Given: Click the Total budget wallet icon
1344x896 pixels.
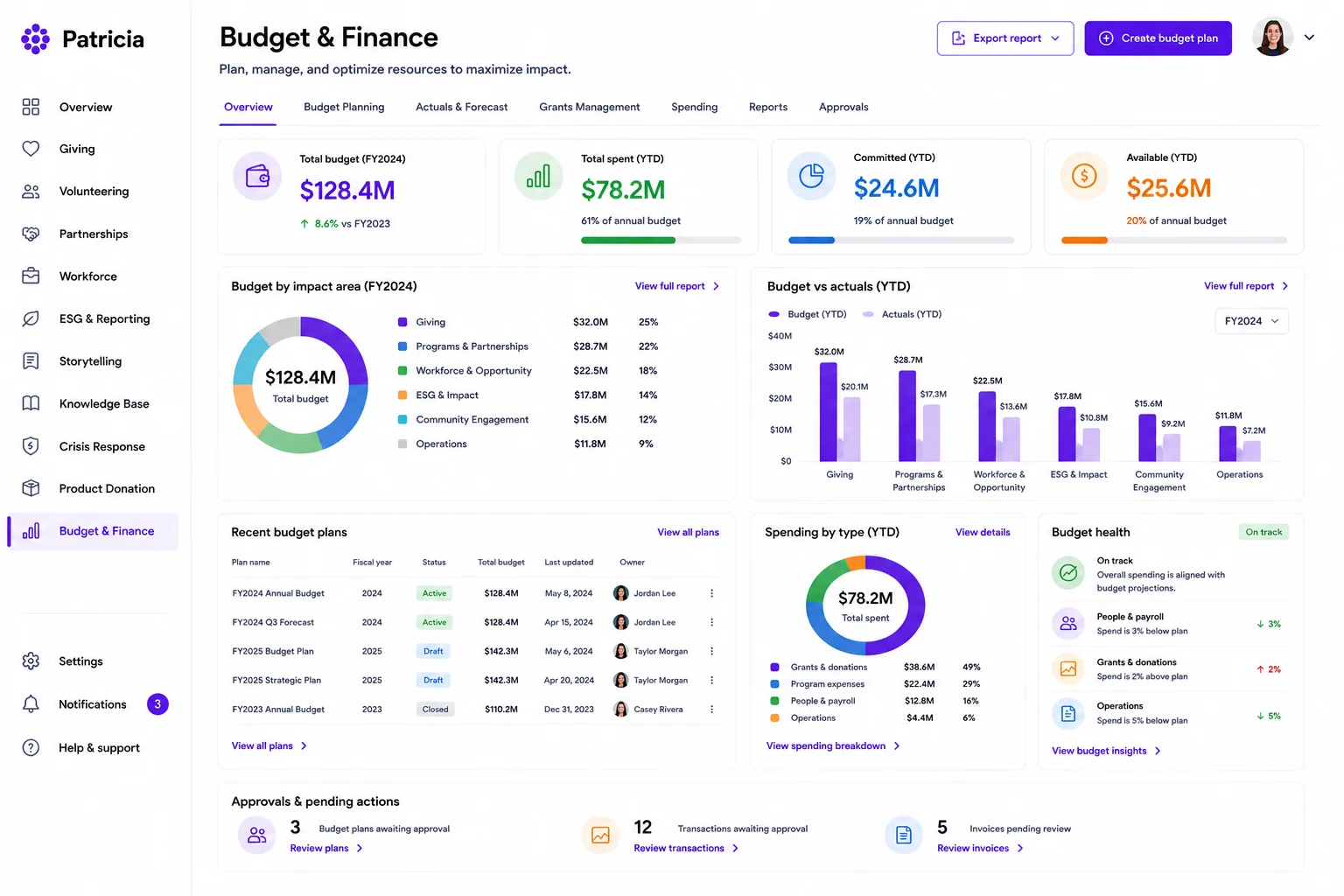Looking at the screenshot, I should [x=257, y=176].
